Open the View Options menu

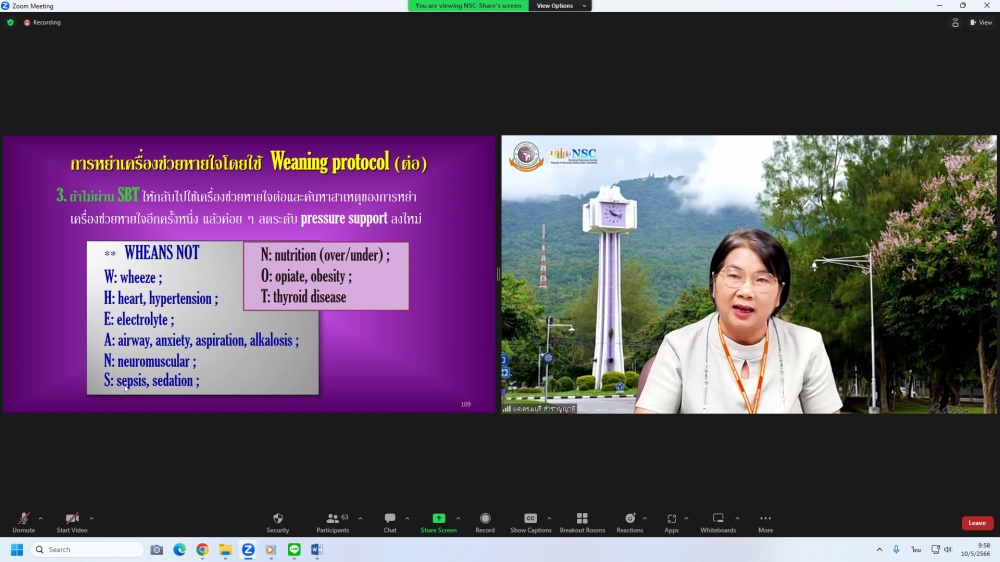[558, 6]
